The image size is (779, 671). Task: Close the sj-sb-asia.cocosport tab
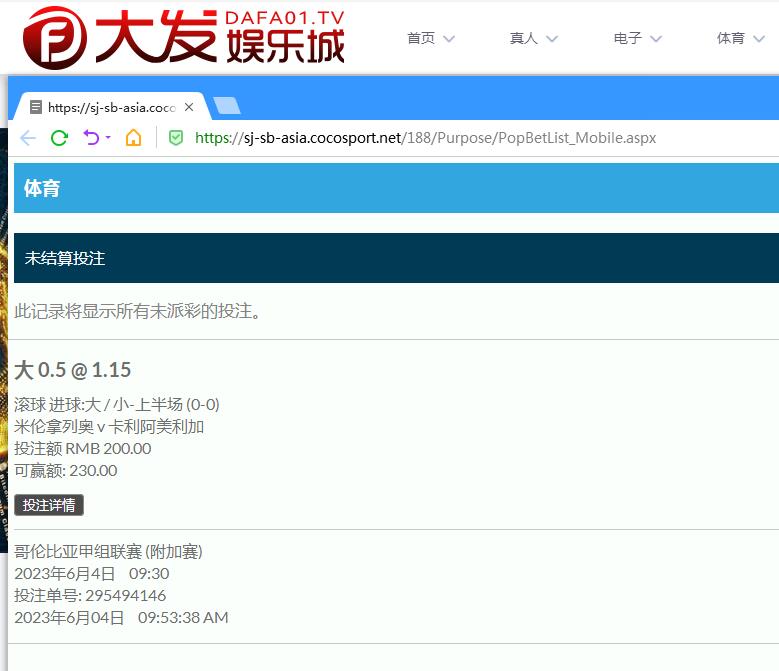[x=189, y=107]
